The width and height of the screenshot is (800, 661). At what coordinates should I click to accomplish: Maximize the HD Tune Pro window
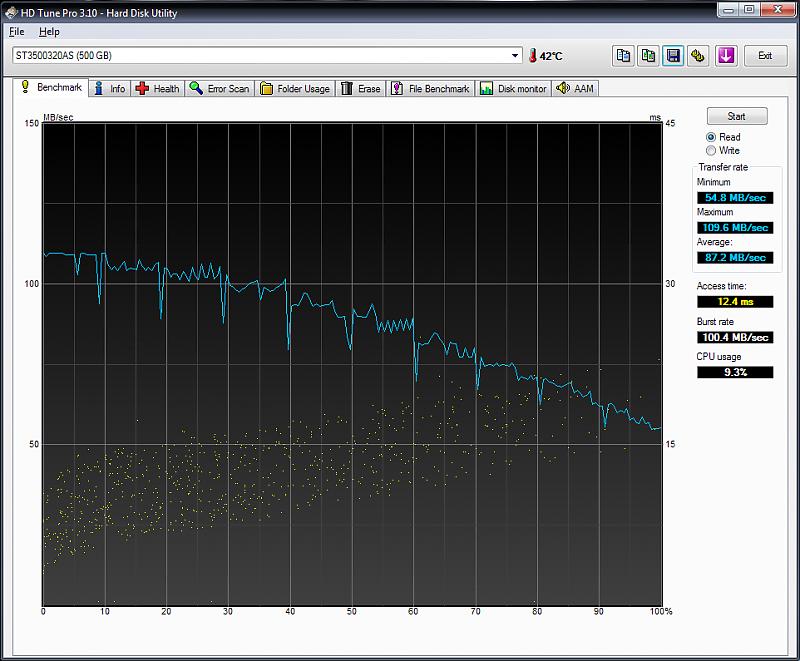[749, 10]
